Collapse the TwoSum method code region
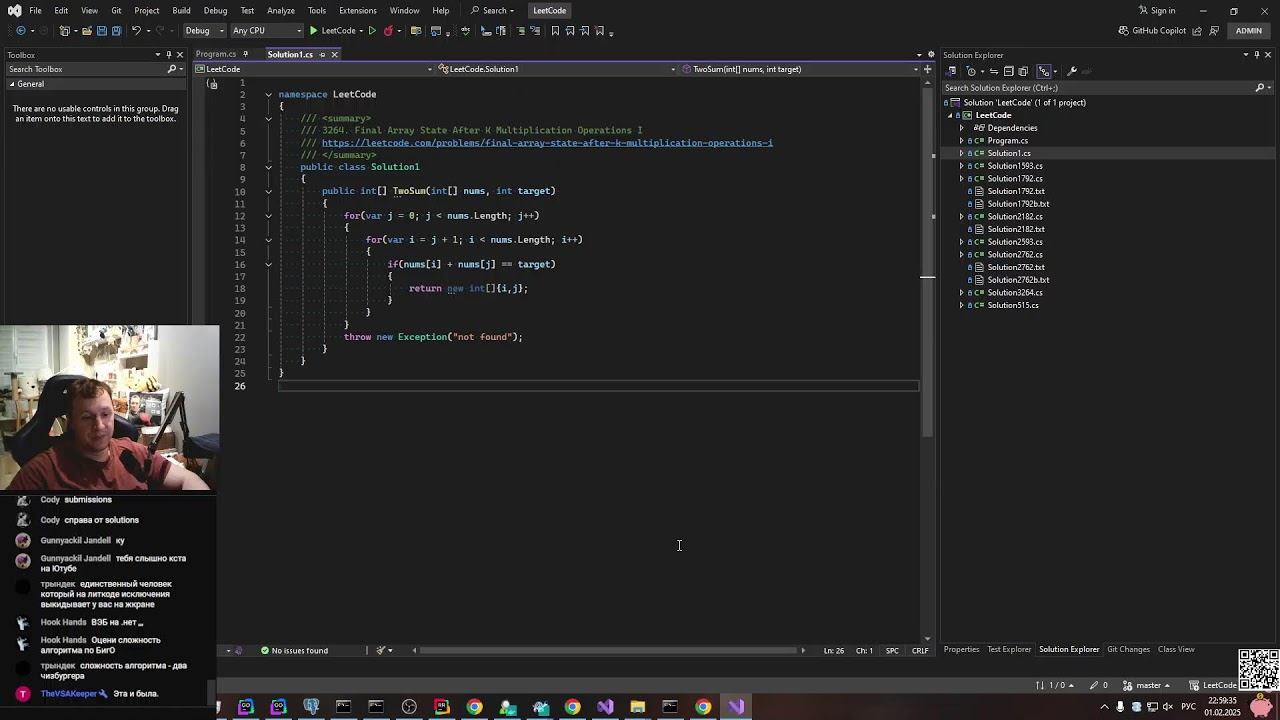Image resolution: width=1280 pixels, height=720 pixels. pyautogui.click(x=268, y=191)
